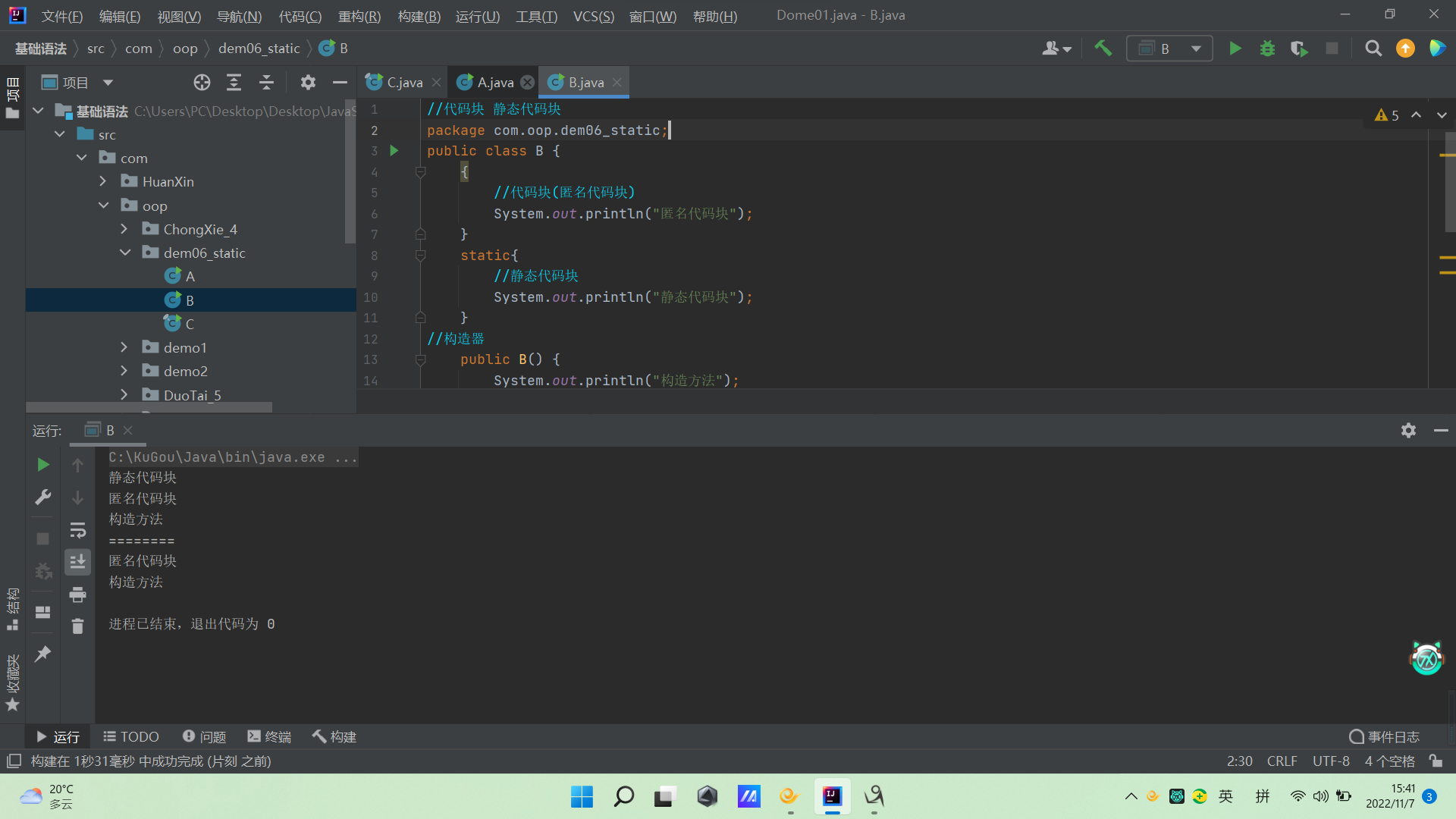The width and height of the screenshot is (1456, 819).
Task: Pin the run tab with pin icon
Action: click(x=43, y=653)
